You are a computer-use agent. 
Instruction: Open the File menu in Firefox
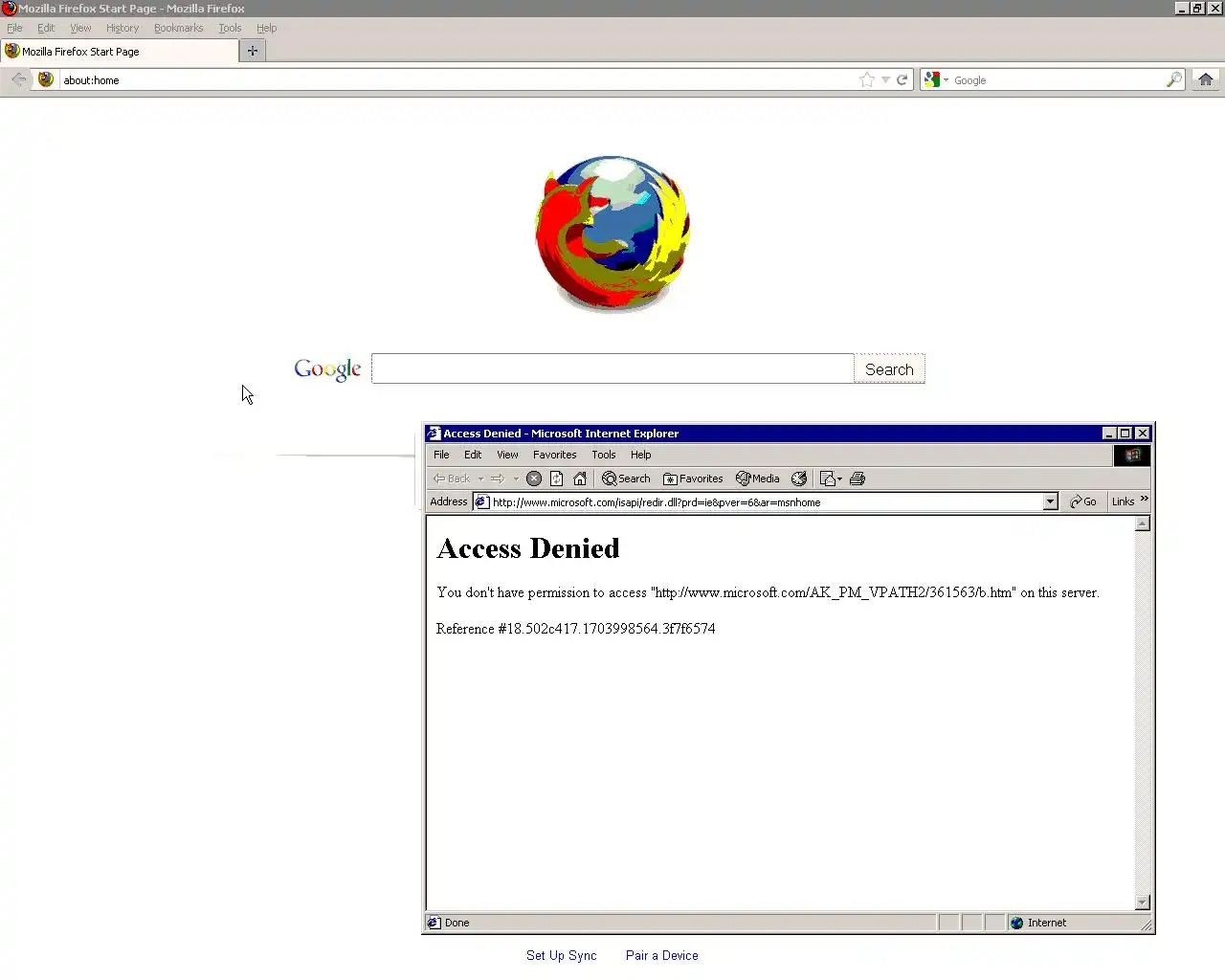coord(14,28)
